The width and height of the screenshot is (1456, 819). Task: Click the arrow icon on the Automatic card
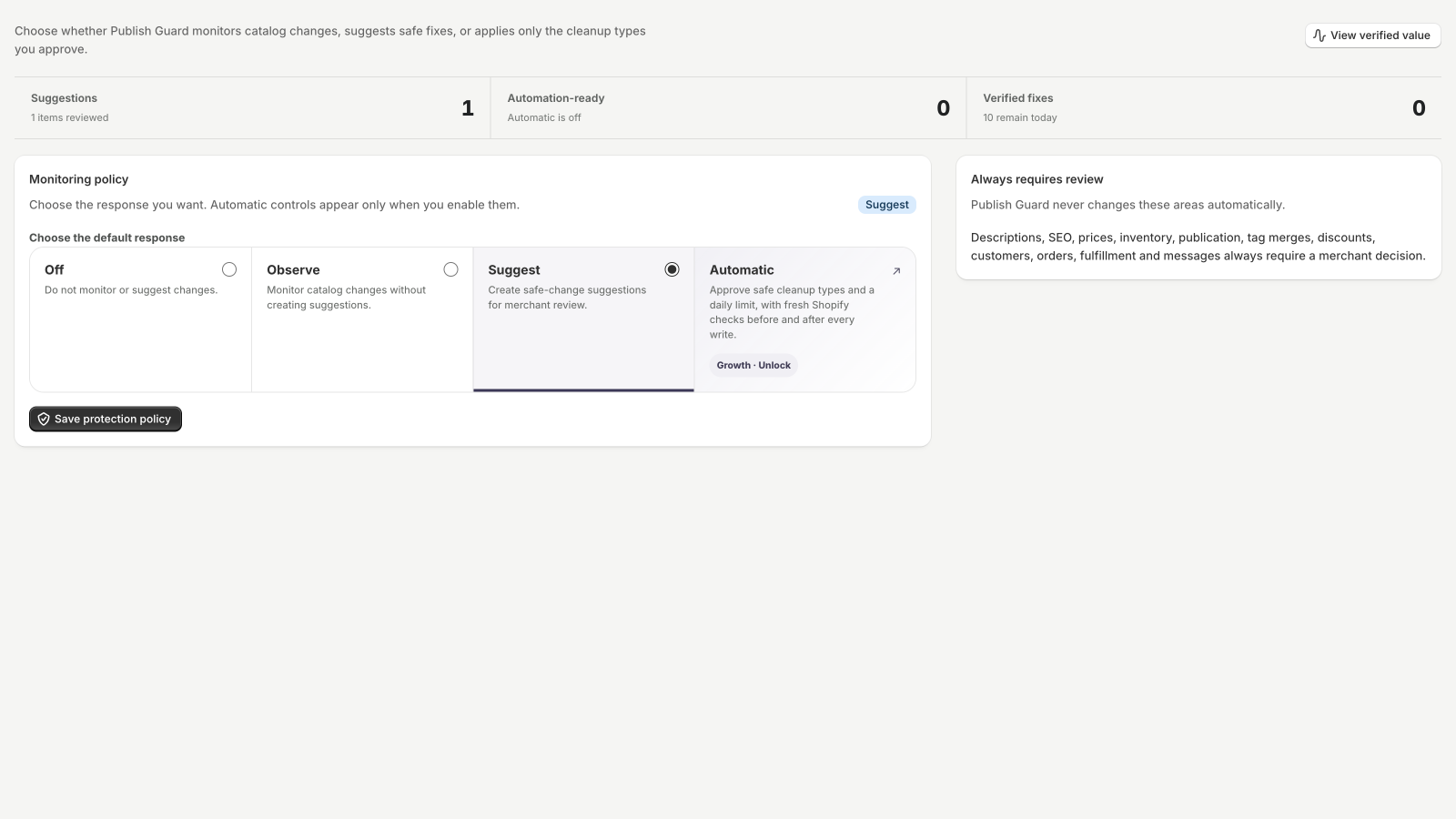pos(896,270)
